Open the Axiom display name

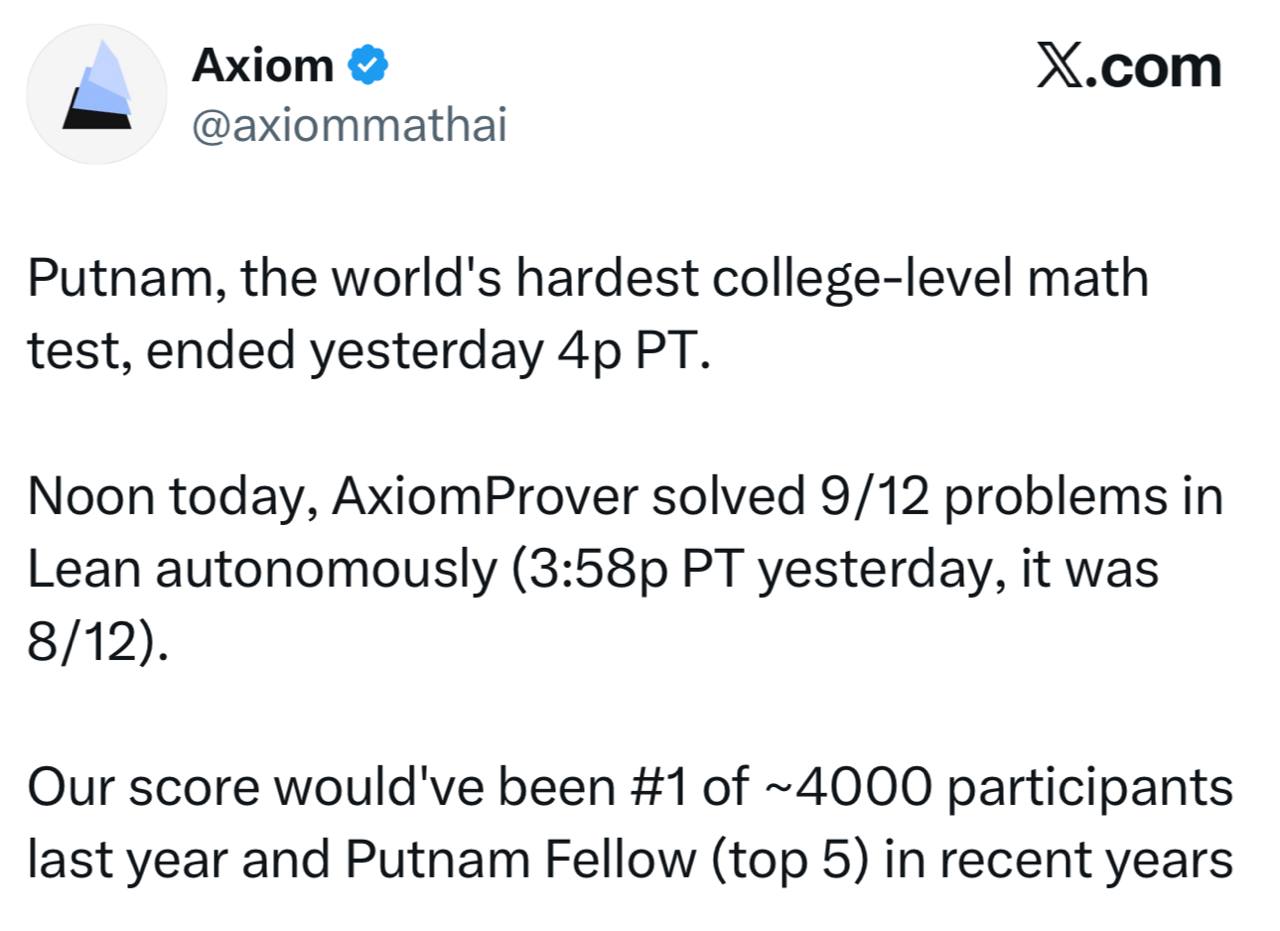(x=262, y=67)
